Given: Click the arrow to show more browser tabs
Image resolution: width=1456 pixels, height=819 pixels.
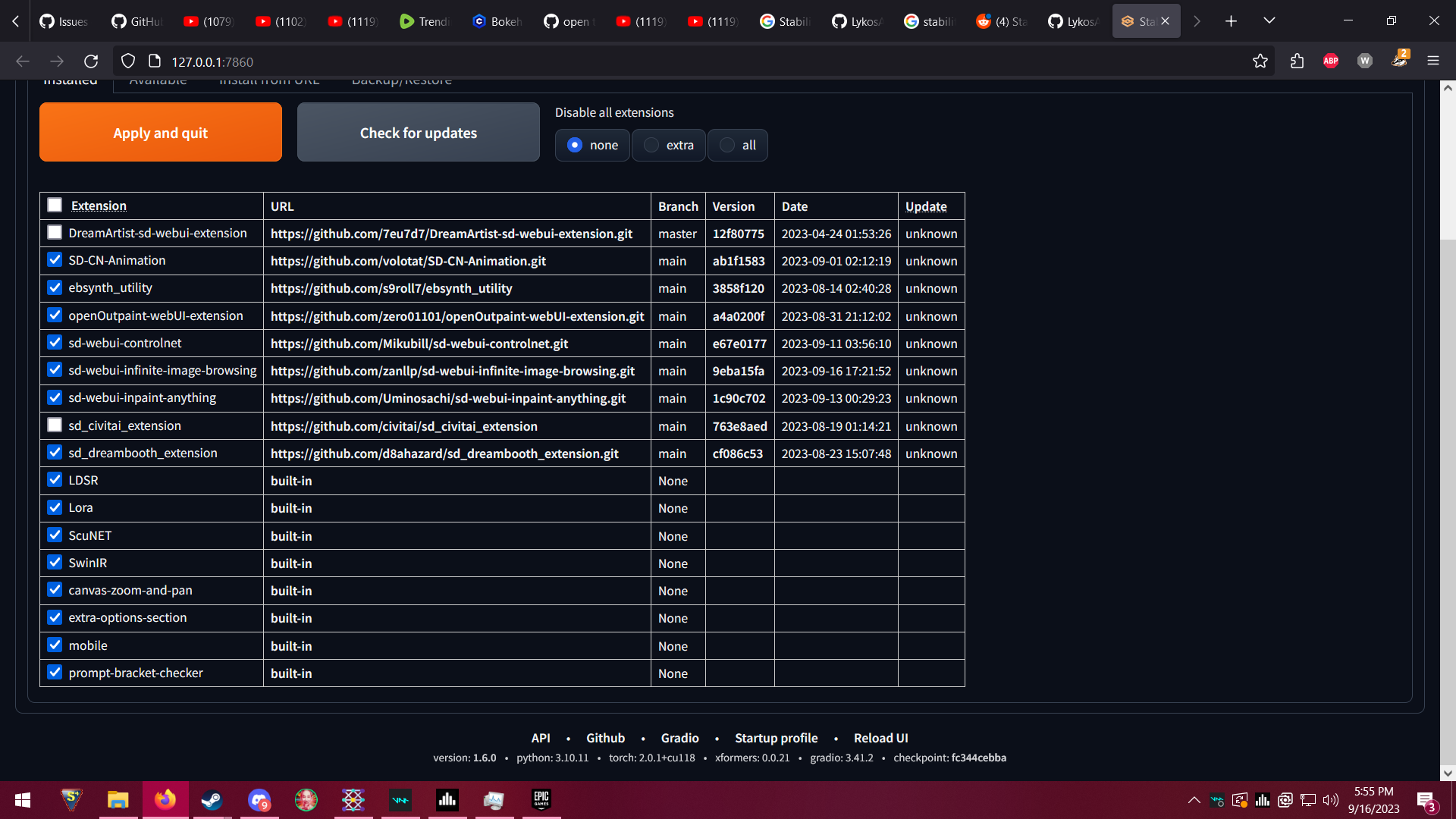Looking at the screenshot, I should pyautogui.click(x=1197, y=20).
